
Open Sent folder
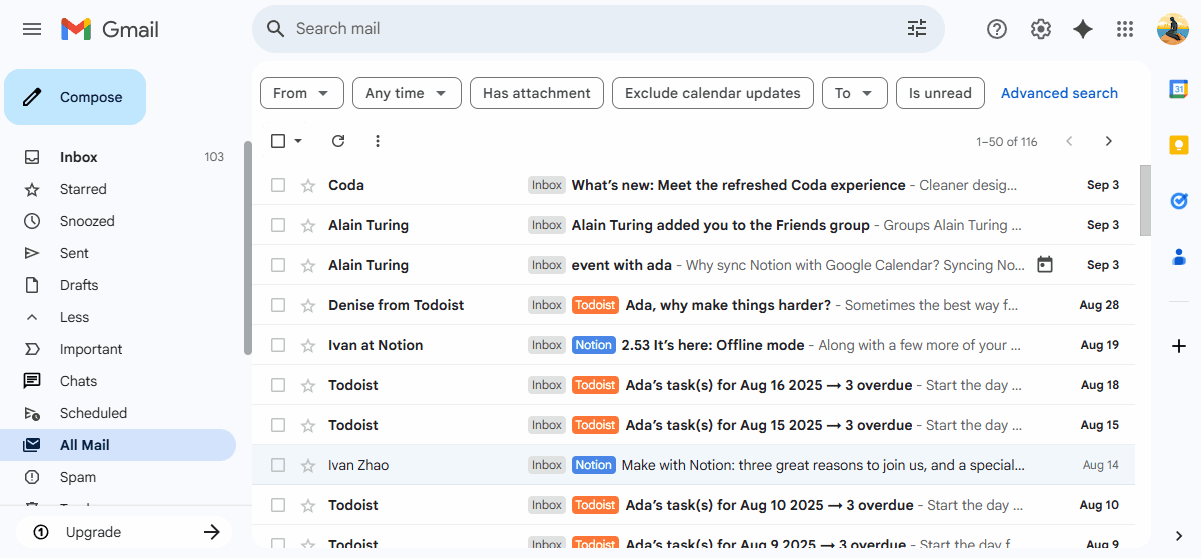120,253
